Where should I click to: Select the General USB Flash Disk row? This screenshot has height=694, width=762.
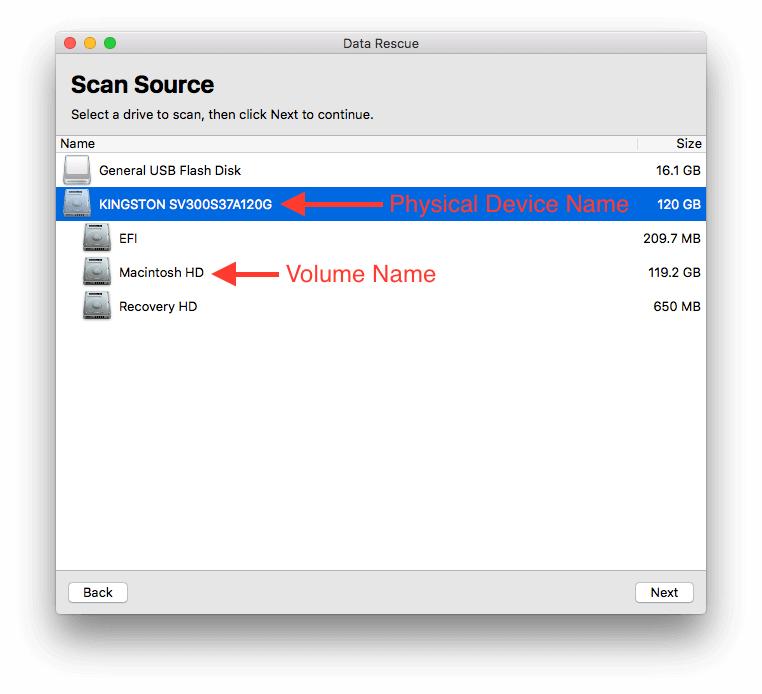point(381,170)
